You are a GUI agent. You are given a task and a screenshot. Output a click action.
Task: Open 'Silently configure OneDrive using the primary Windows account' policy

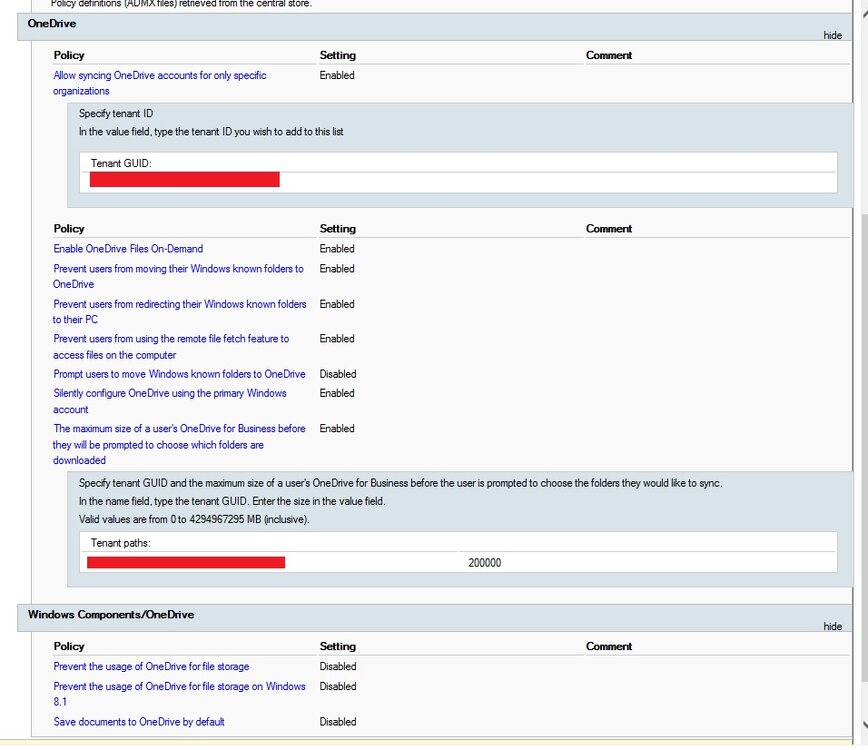[x=169, y=401]
